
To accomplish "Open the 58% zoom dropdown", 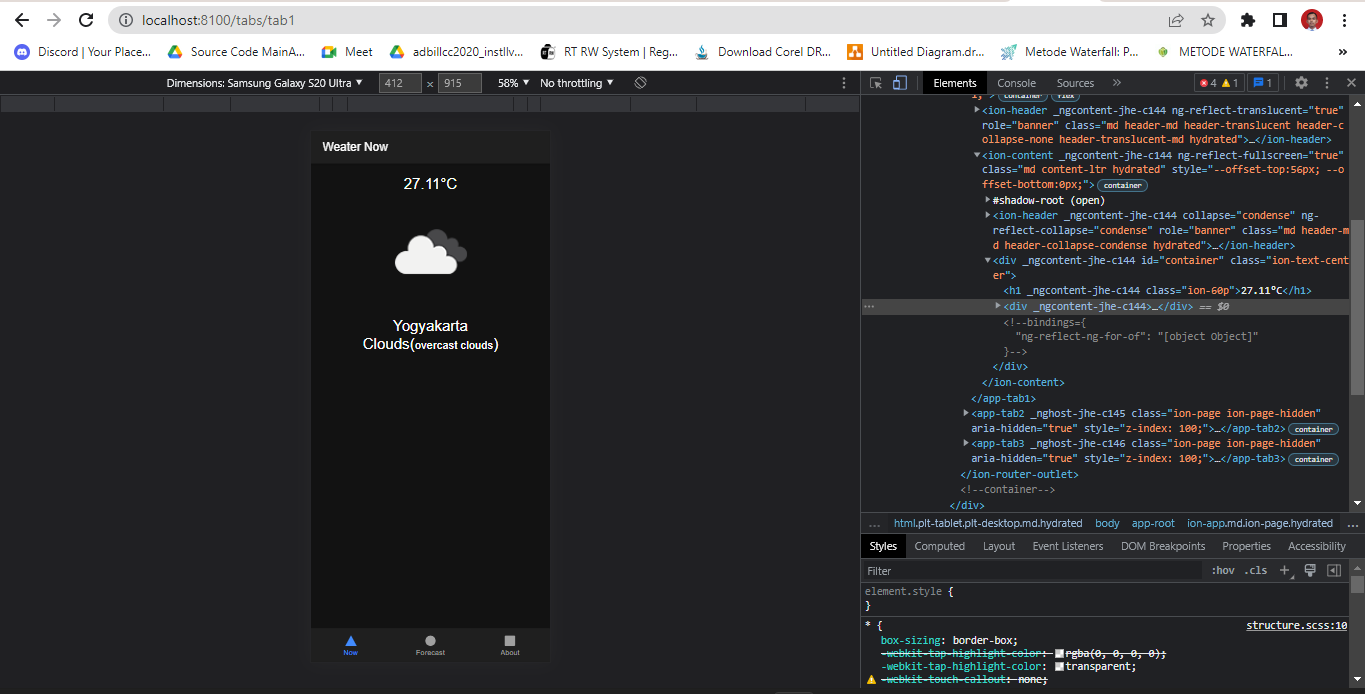I will [513, 83].
